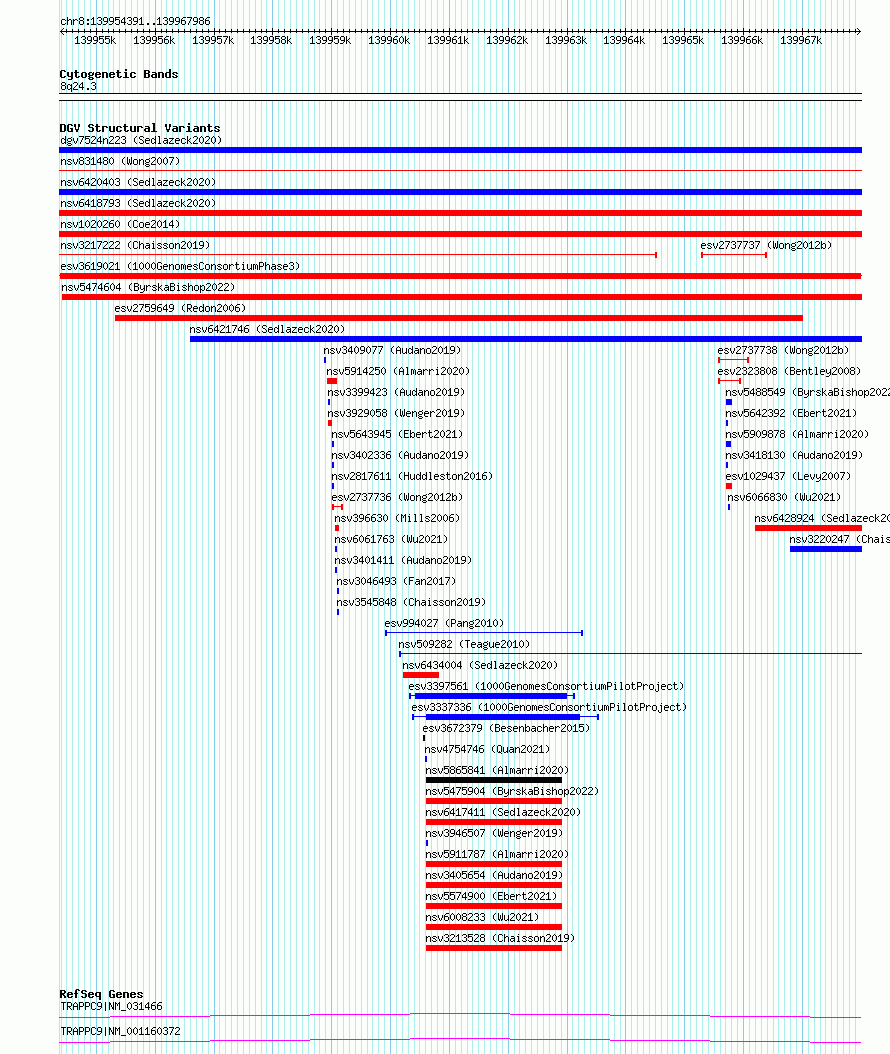Open esv2323808 (Bentley2008) variant

click(789, 371)
